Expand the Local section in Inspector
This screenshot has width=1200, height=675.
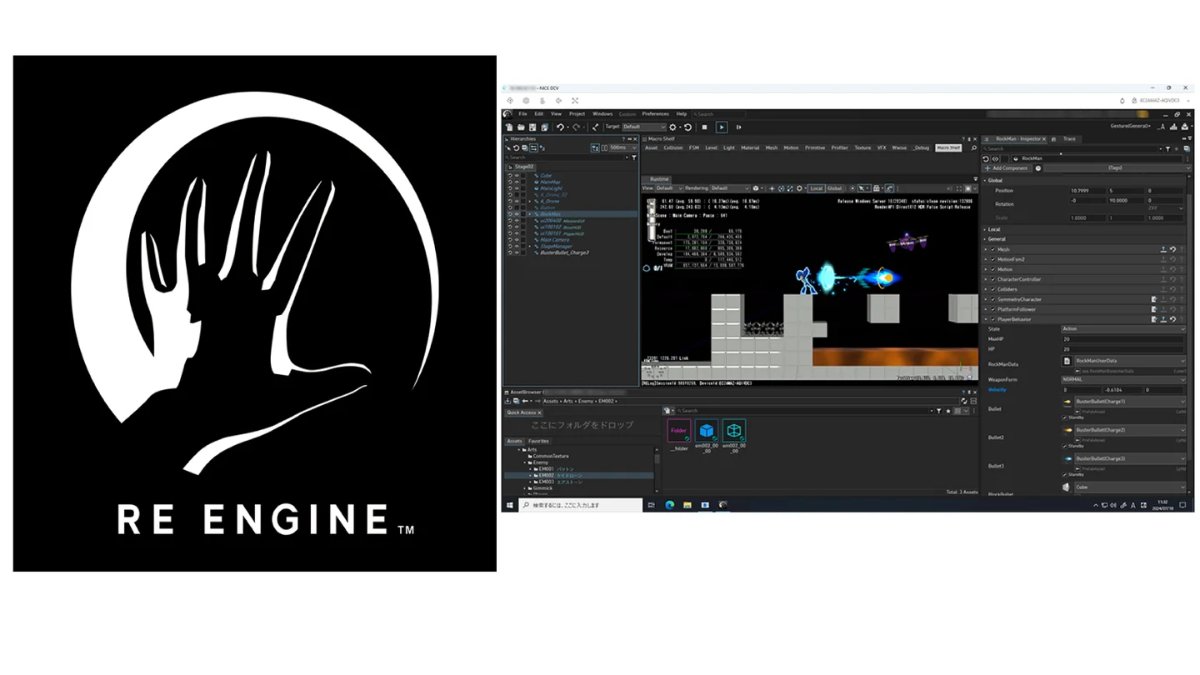985,229
